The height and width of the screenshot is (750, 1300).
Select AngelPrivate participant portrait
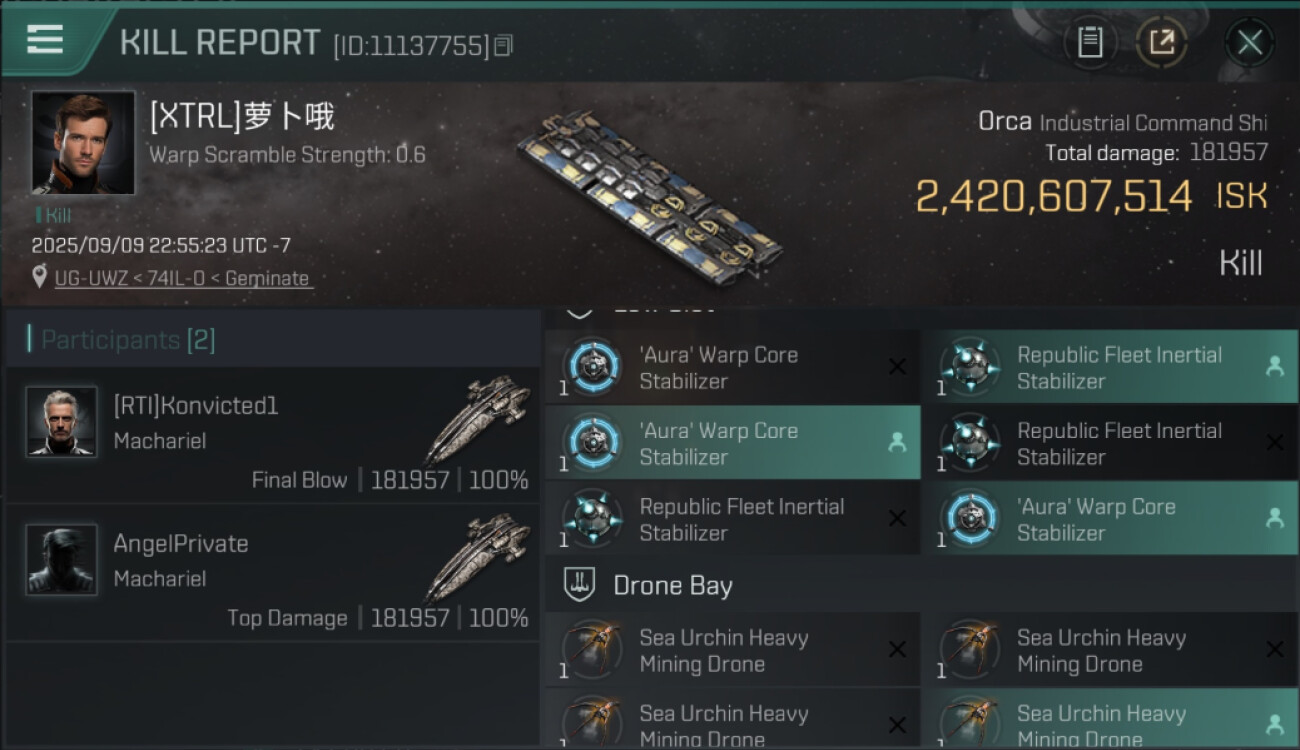tap(61, 559)
